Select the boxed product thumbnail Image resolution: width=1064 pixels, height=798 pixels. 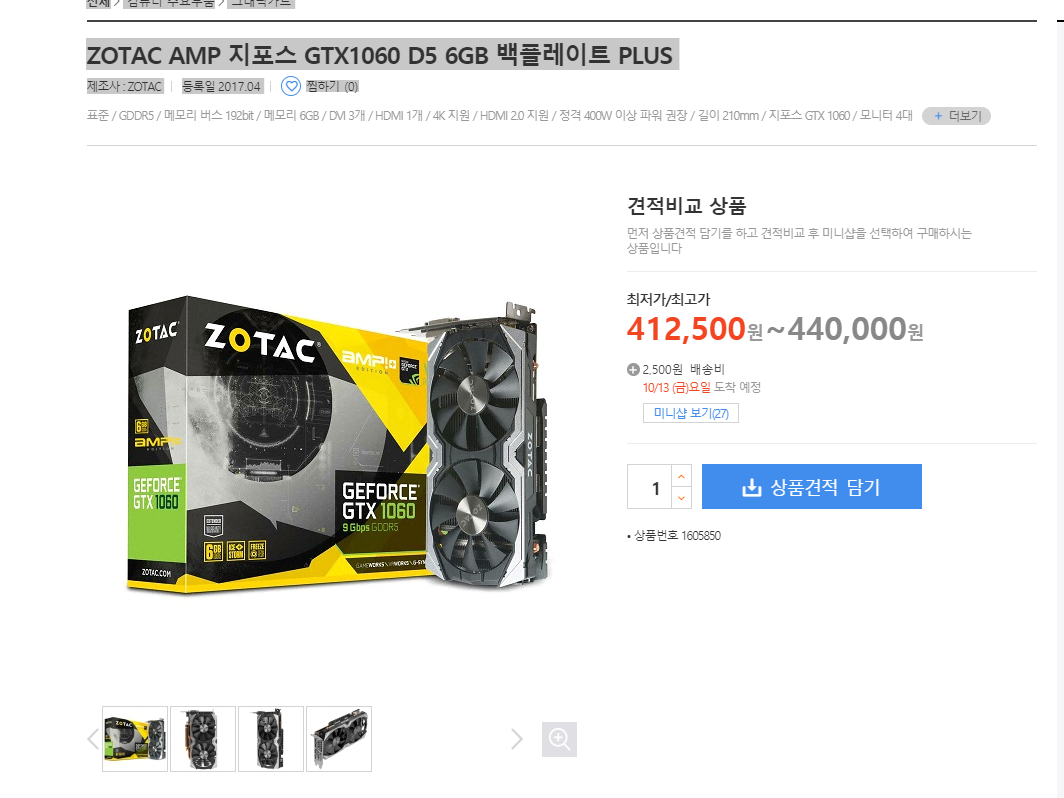pyautogui.click(x=135, y=739)
